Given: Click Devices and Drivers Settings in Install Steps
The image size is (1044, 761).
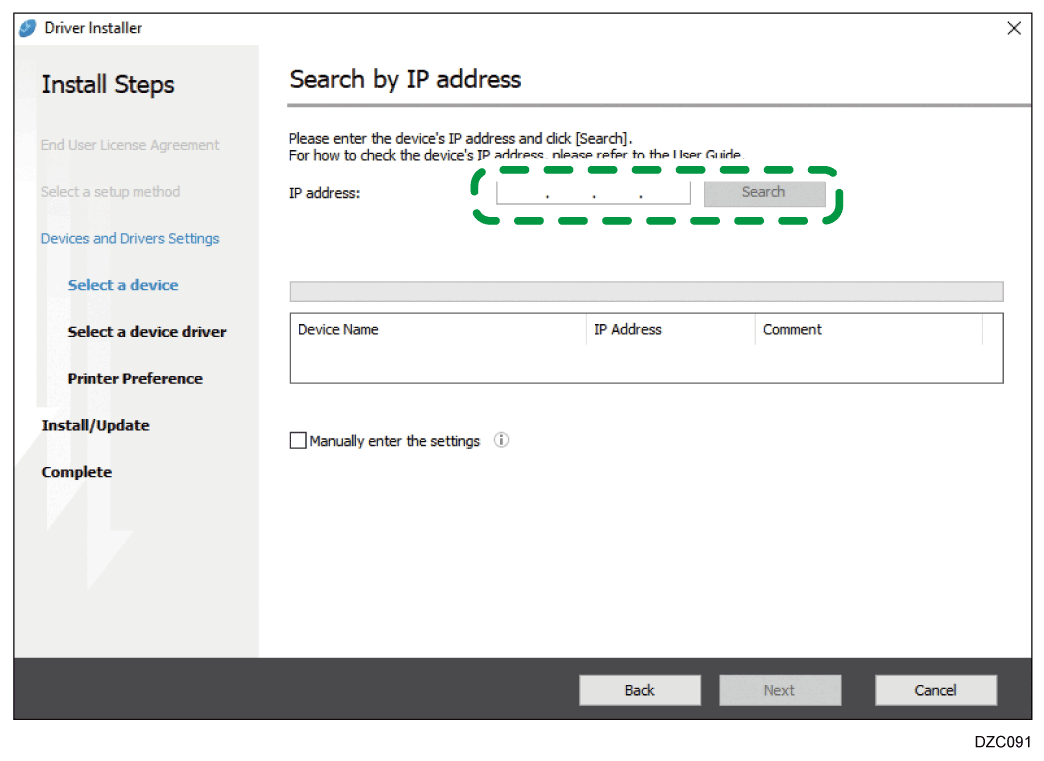Looking at the screenshot, I should click(x=130, y=239).
